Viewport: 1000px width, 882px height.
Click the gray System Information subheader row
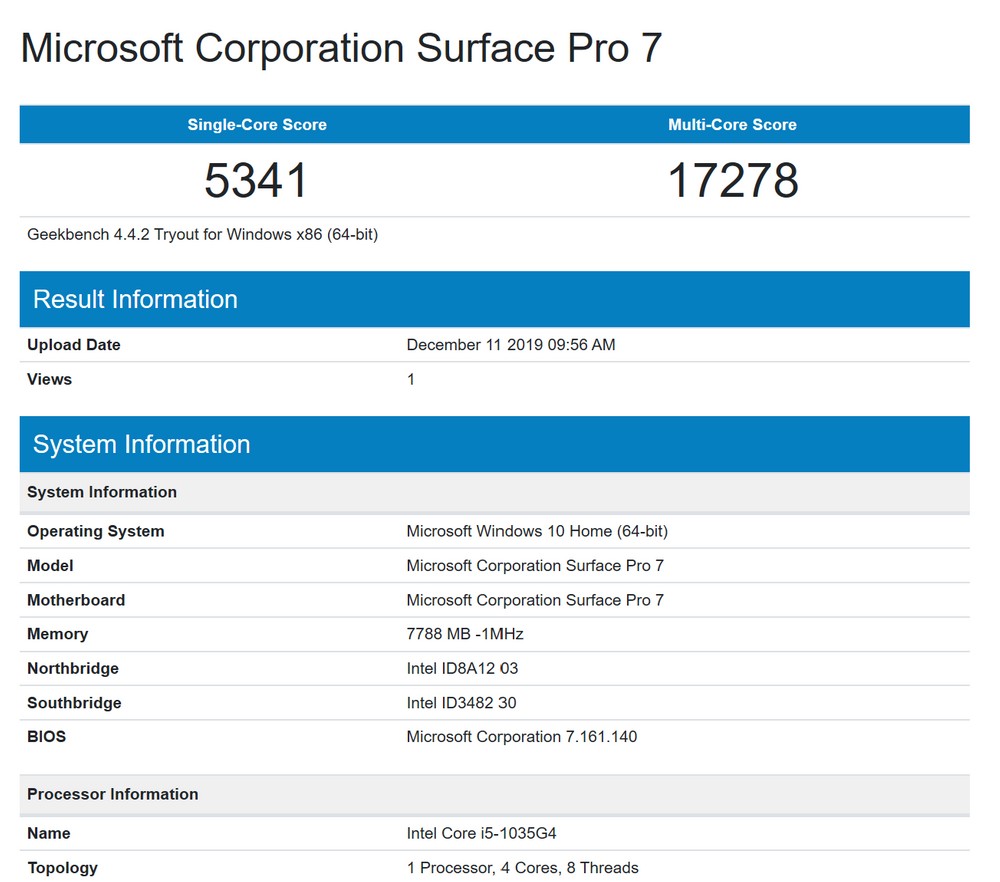pos(102,492)
